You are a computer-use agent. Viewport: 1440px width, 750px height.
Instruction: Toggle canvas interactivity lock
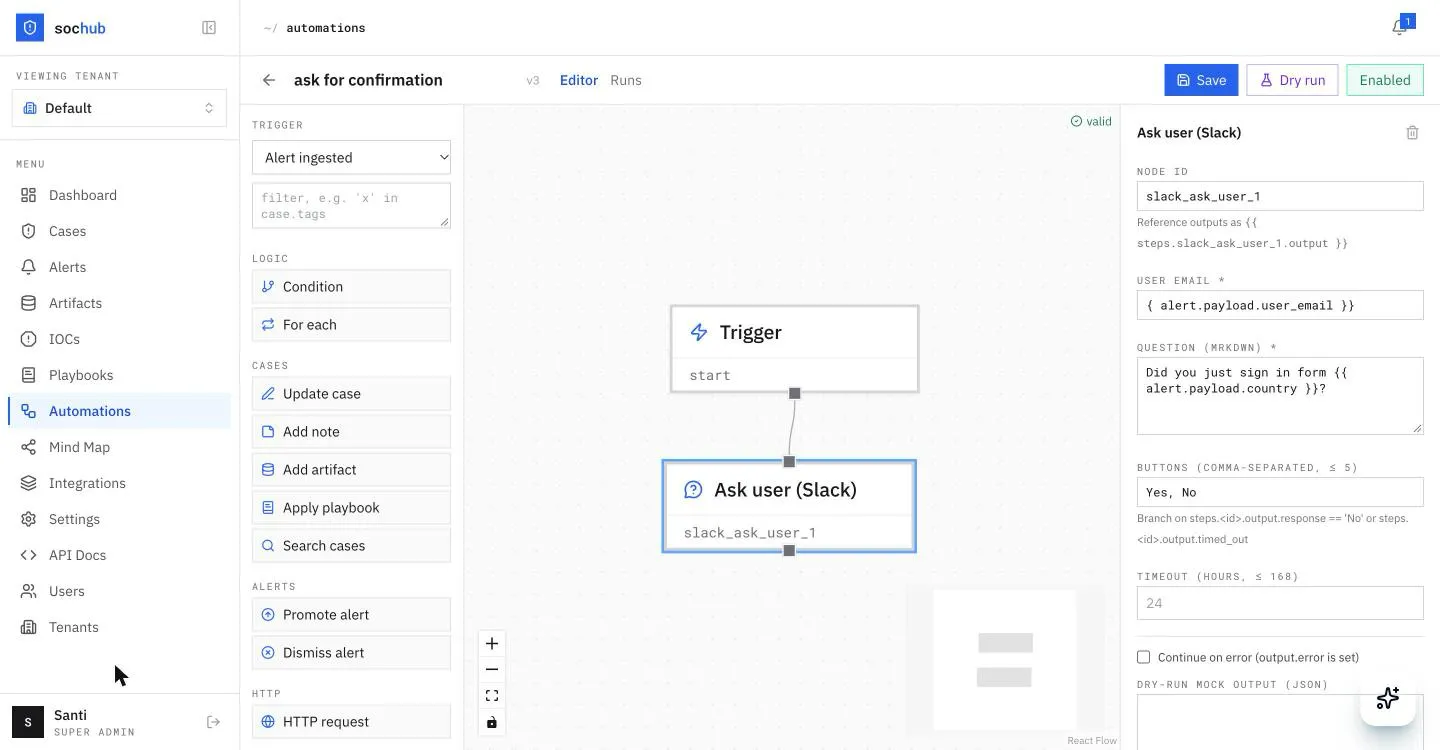coord(491,722)
